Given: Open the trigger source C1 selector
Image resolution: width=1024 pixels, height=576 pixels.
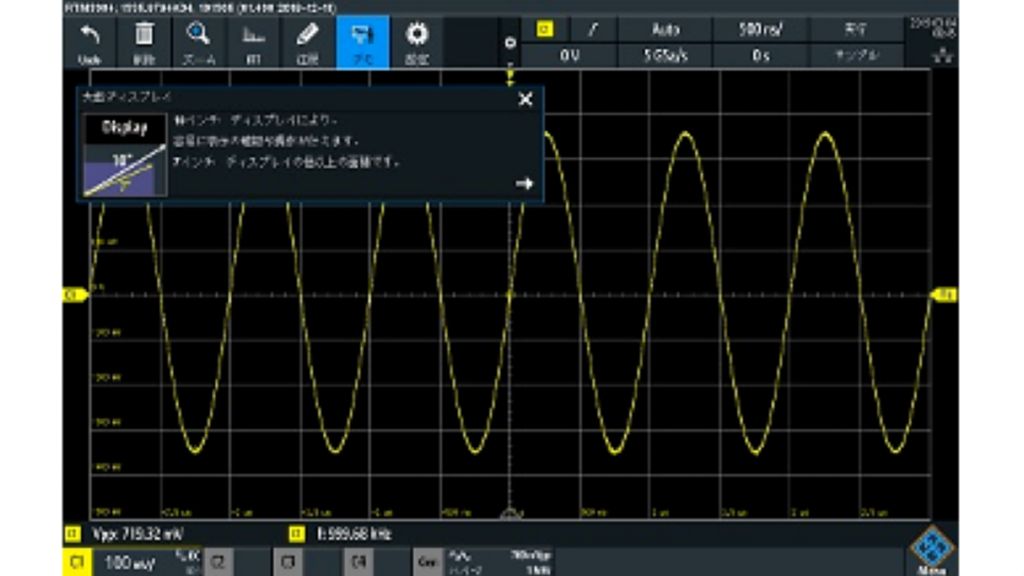Looking at the screenshot, I should (x=545, y=28).
